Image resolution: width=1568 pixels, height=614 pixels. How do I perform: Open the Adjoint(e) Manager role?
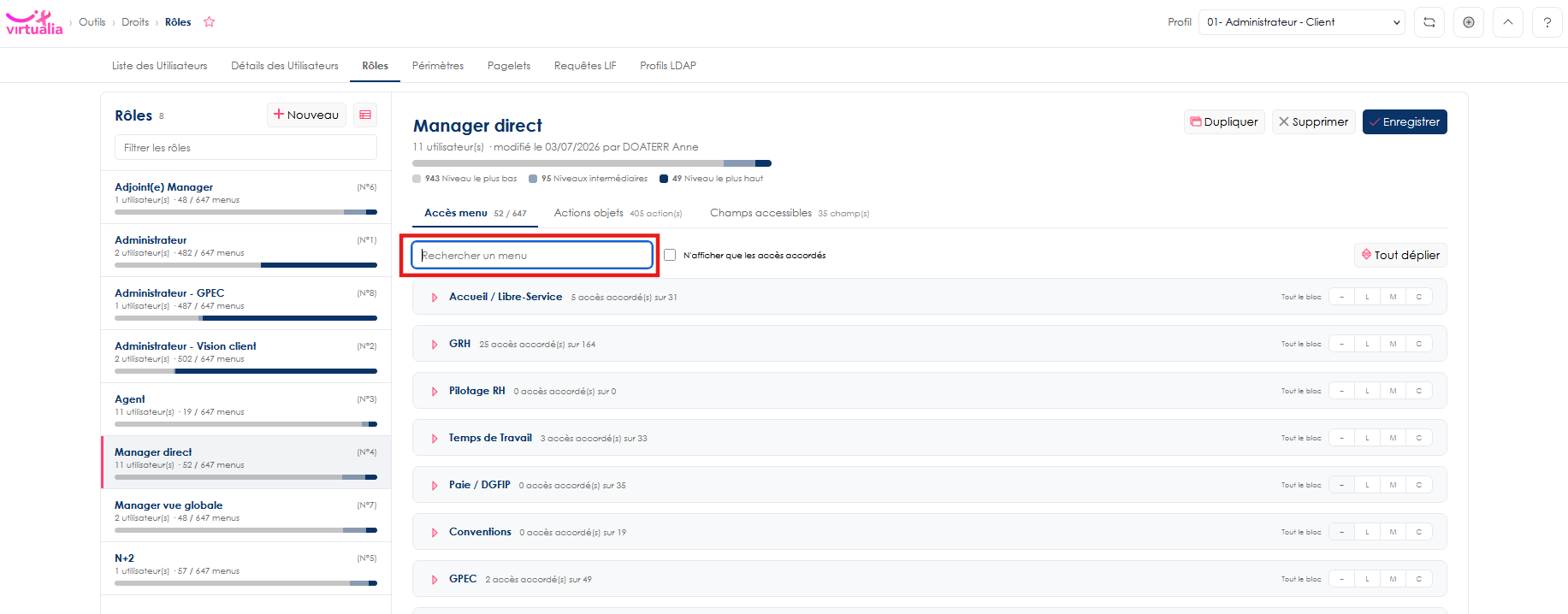click(x=246, y=198)
